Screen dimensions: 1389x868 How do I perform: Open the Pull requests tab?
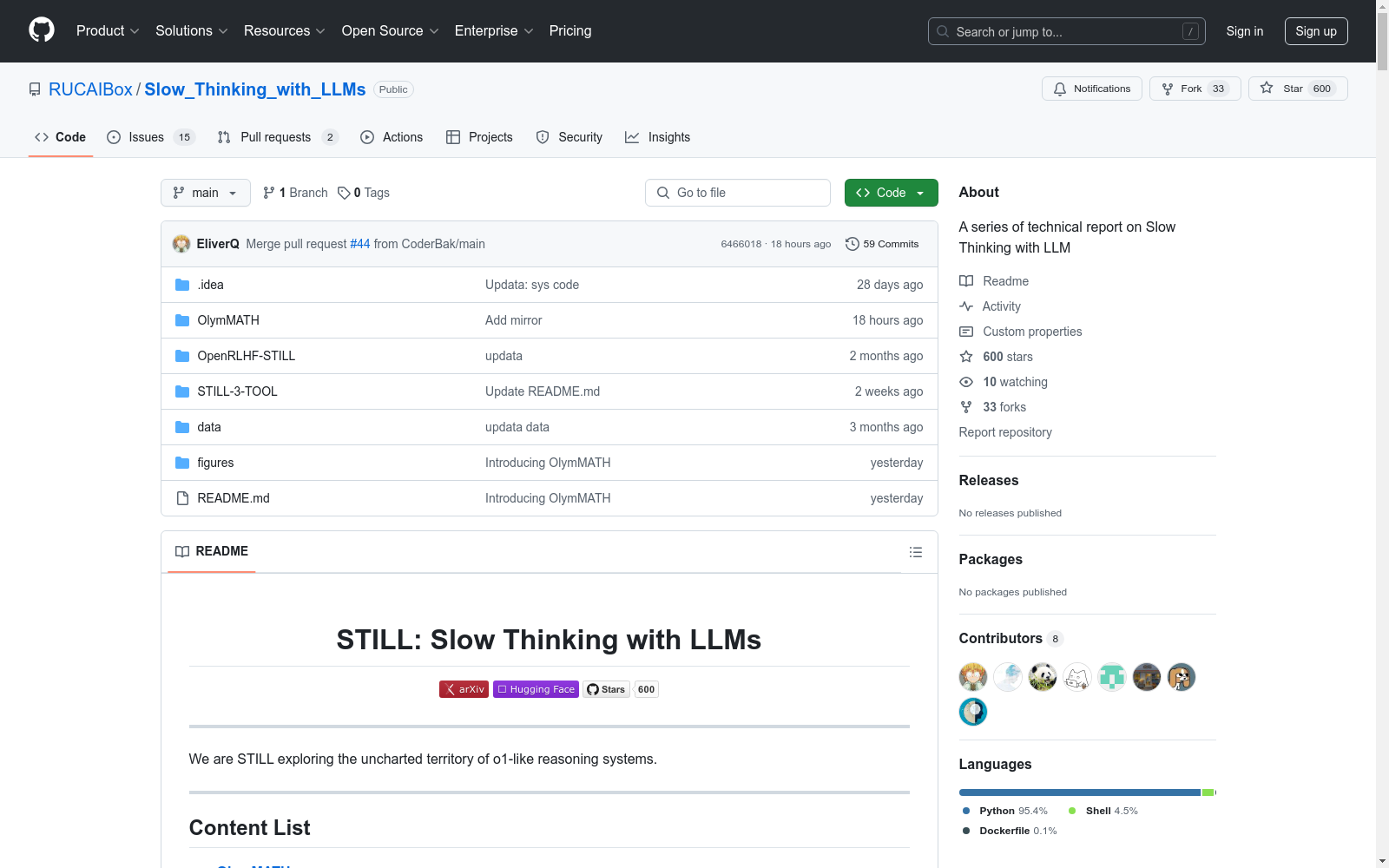pos(278,137)
